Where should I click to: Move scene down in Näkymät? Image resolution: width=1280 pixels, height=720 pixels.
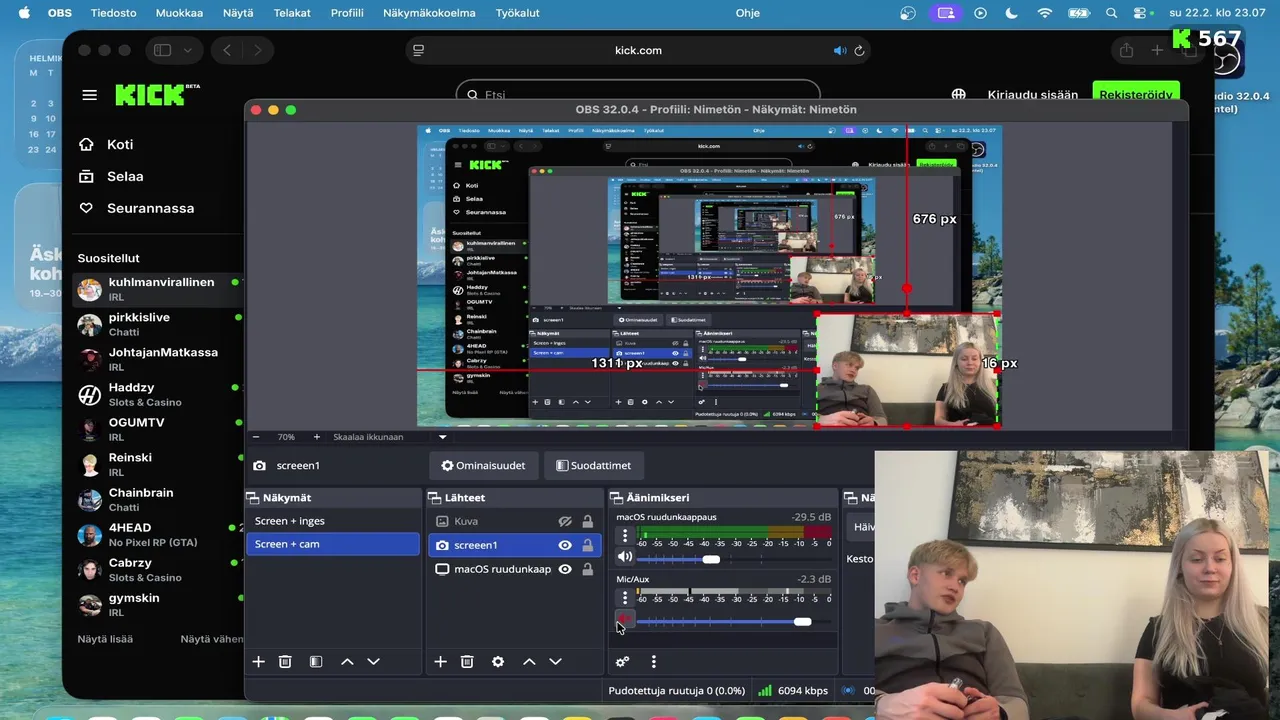(x=373, y=662)
